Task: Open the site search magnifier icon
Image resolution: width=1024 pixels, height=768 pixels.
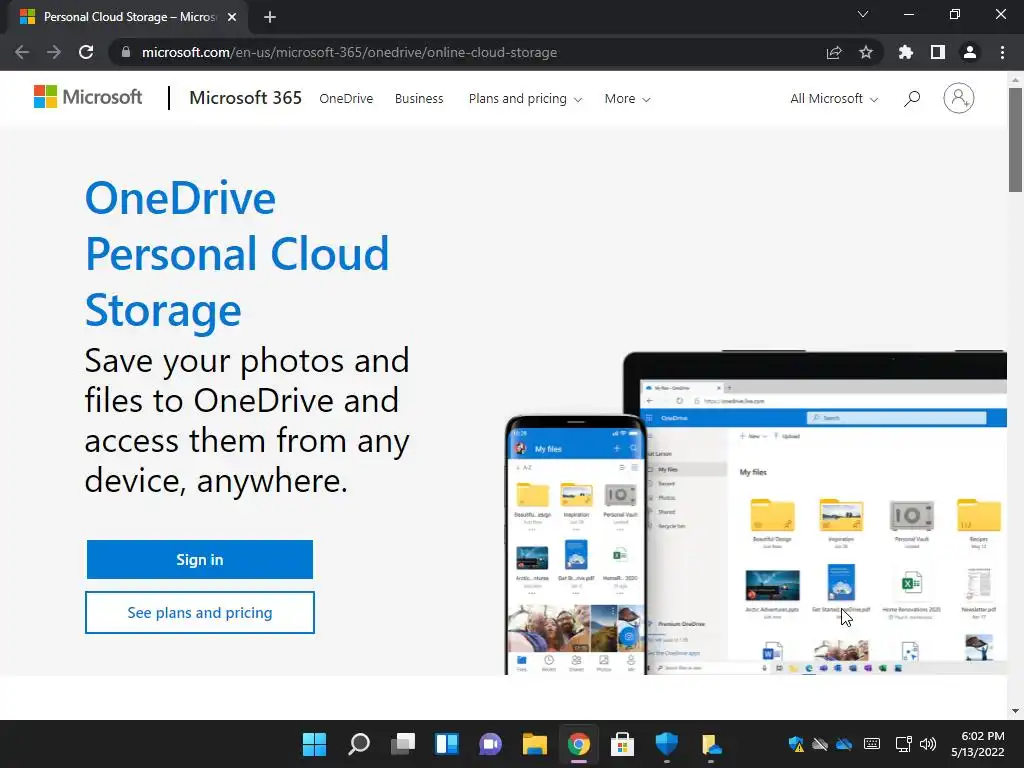Action: pos(912,99)
